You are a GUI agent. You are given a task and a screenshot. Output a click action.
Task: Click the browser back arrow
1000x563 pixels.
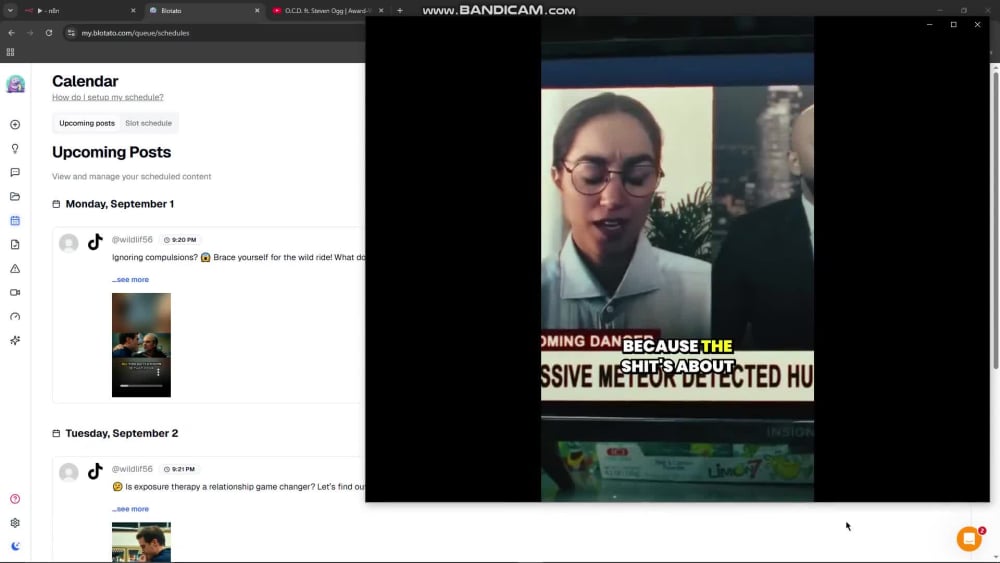click(11, 33)
